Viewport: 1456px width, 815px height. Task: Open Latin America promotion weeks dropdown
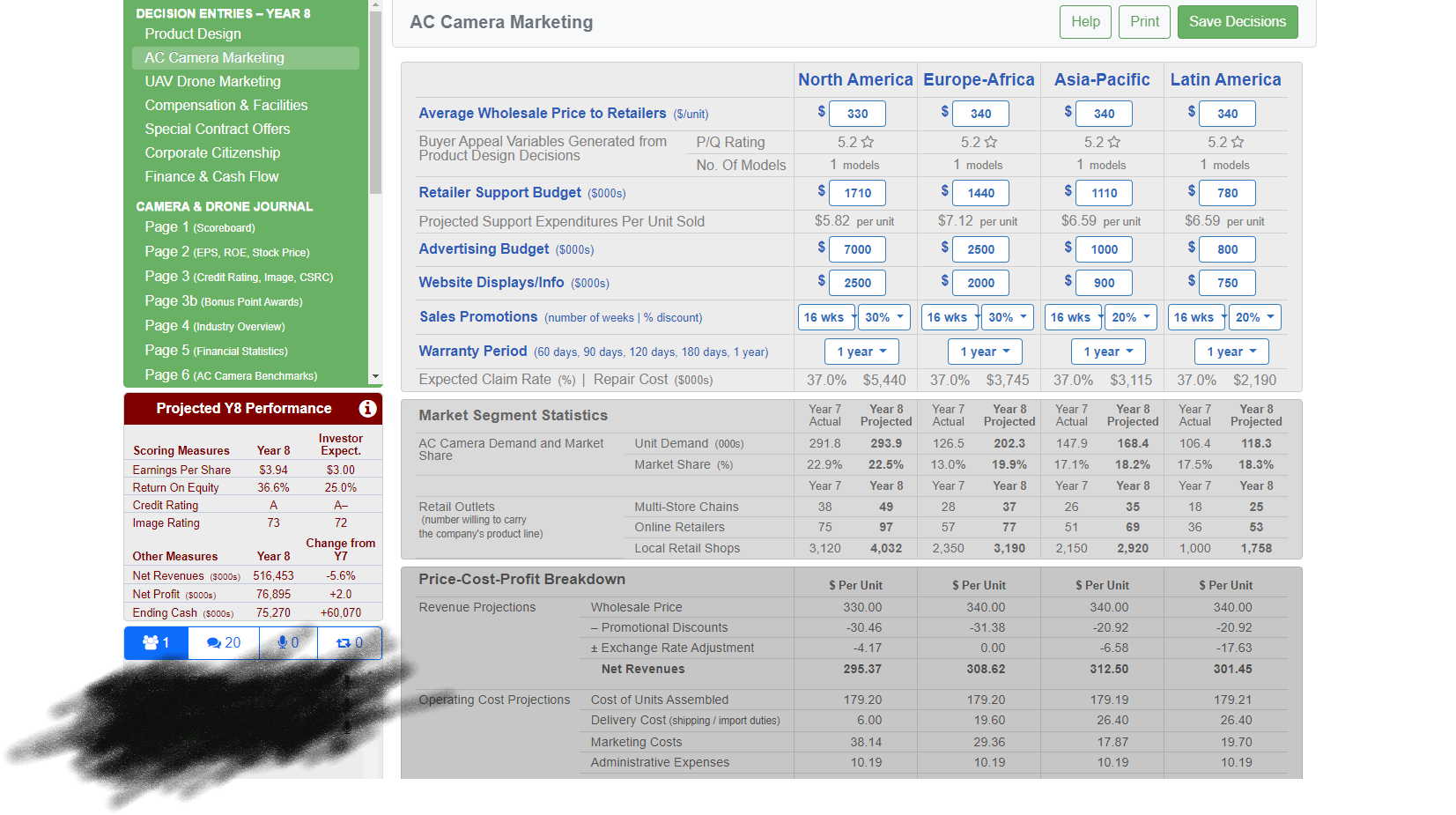tap(1198, 317)
